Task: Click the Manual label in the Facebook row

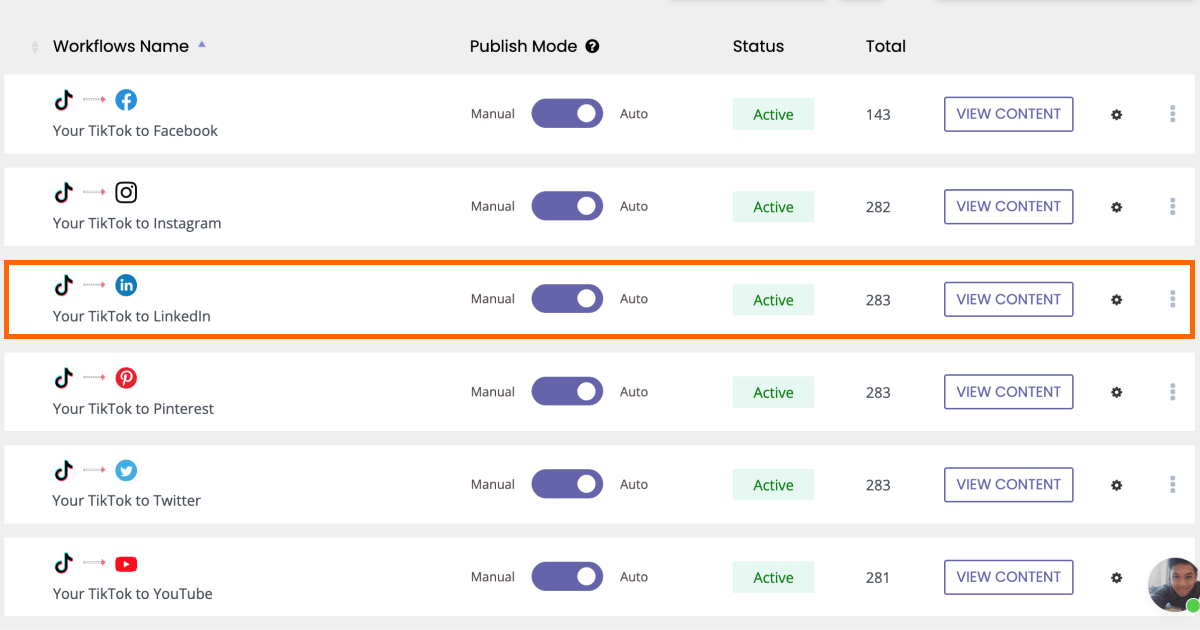Action: [493, 114]
